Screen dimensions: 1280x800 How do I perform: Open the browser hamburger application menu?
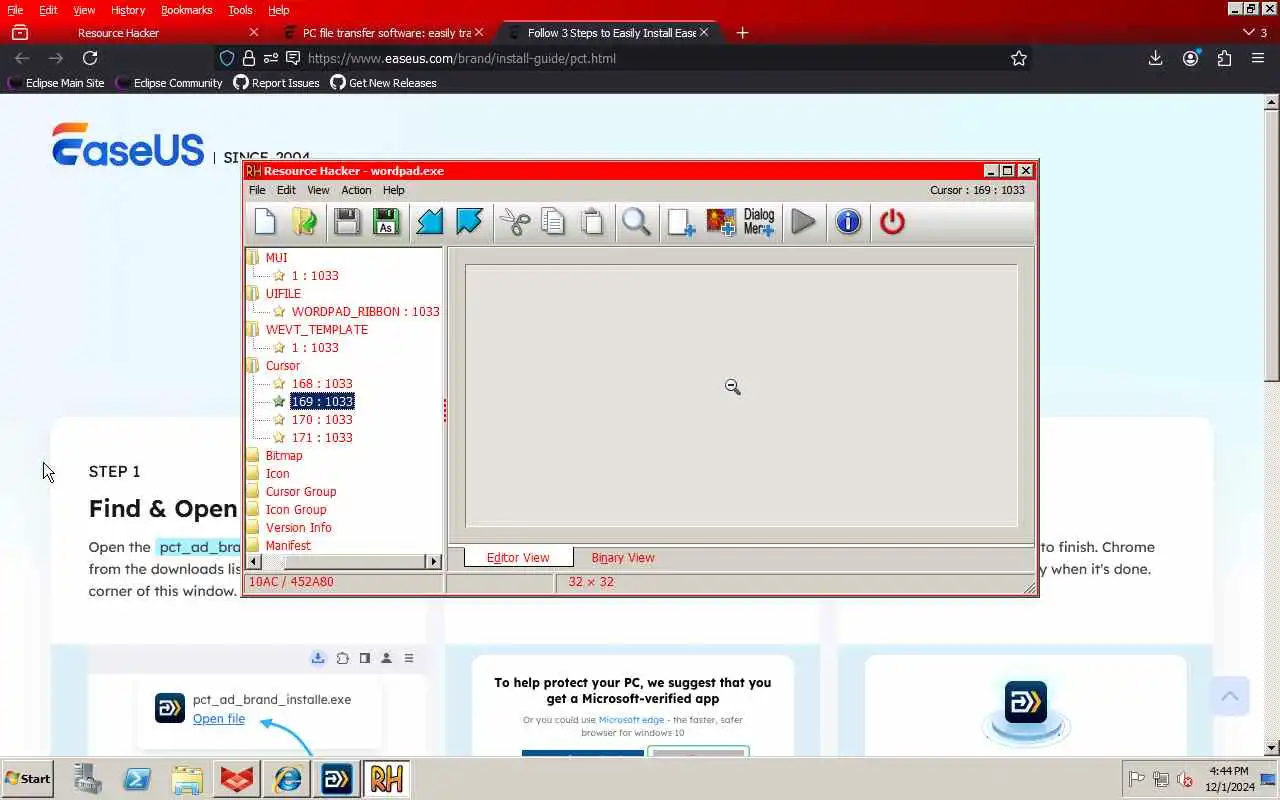pyautogui.click(x=1258, y=58)
